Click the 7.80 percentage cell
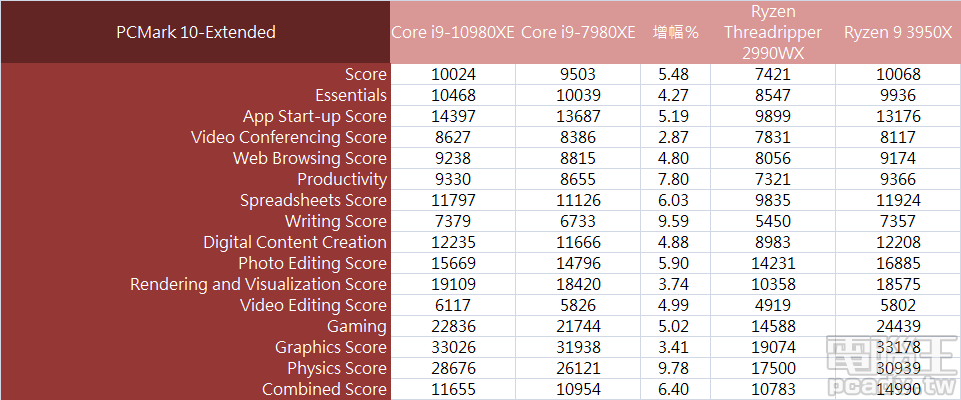This screenshot has width=961, height=400. pyautogui.click(x=675, y=179)
